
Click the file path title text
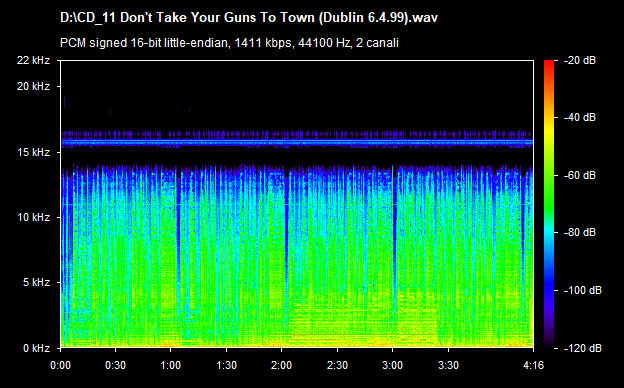249,18
